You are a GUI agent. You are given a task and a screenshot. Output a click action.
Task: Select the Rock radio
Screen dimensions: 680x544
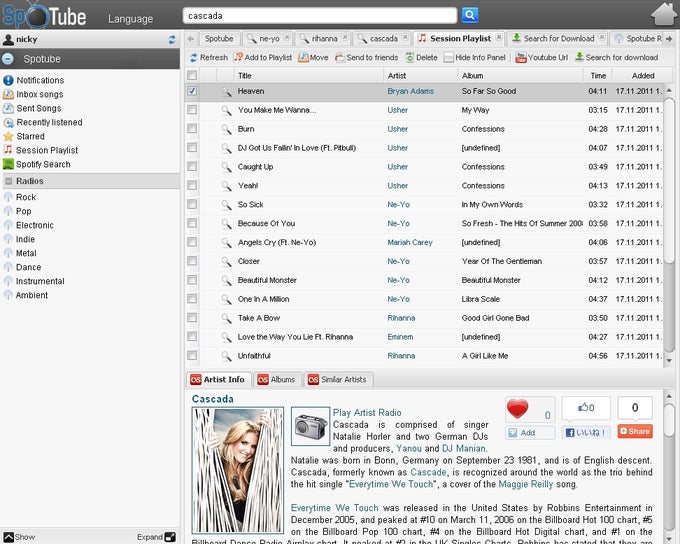click(20, 197)
